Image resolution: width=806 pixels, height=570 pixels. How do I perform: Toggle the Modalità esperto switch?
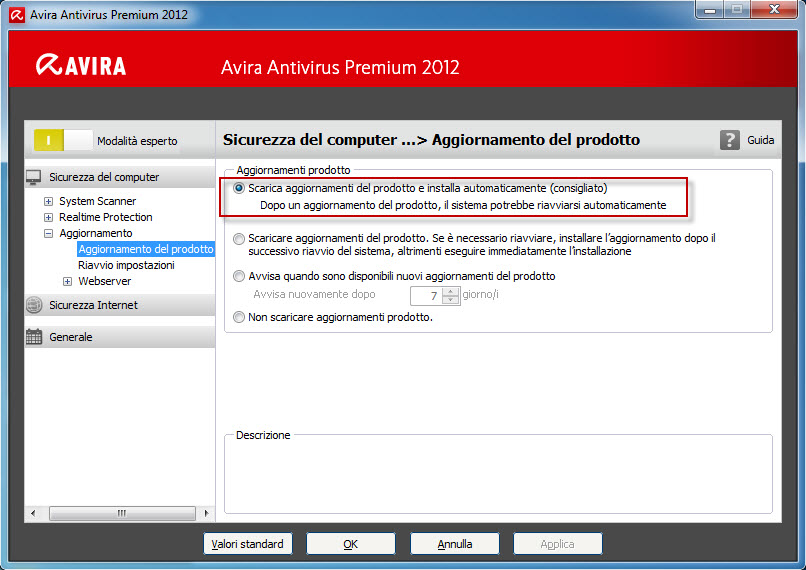click(x=63, y=140)
